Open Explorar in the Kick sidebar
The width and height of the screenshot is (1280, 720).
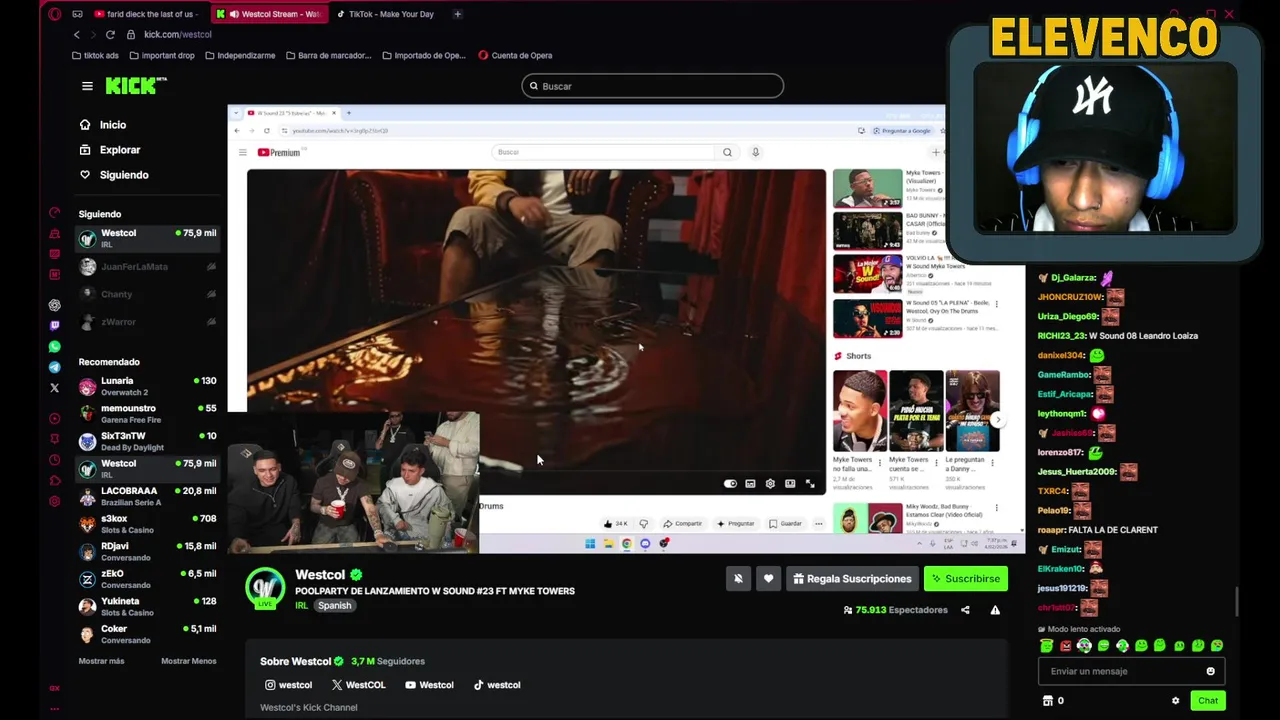(x=119, y=150)
